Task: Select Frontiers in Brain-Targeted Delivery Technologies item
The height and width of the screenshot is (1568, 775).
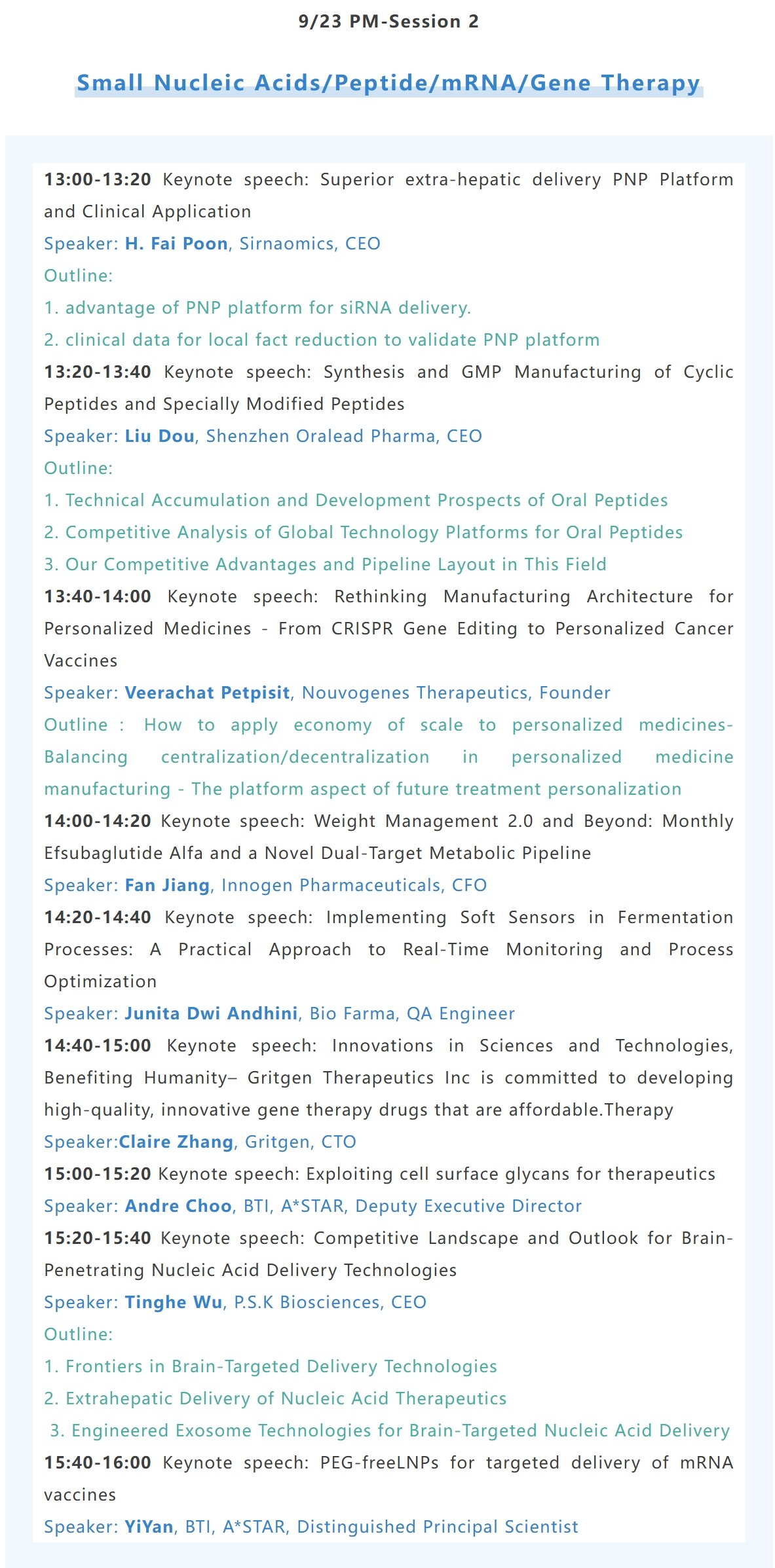Action: (x=271, y=1366)
